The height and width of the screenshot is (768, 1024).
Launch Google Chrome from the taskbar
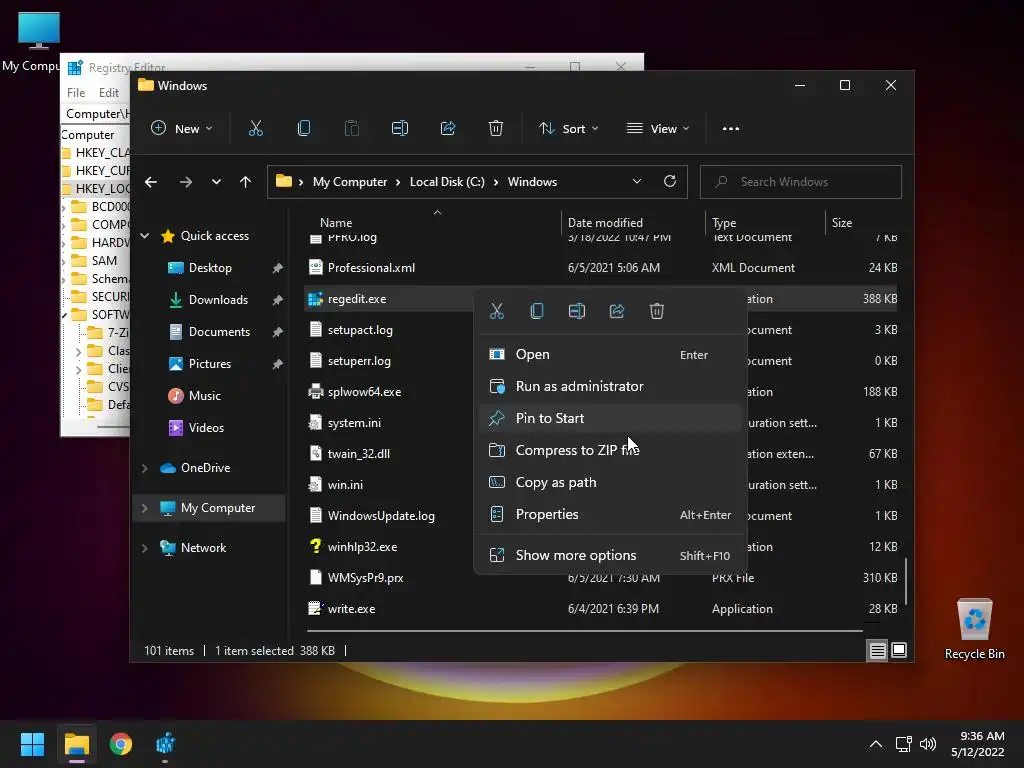coord(121,744)
